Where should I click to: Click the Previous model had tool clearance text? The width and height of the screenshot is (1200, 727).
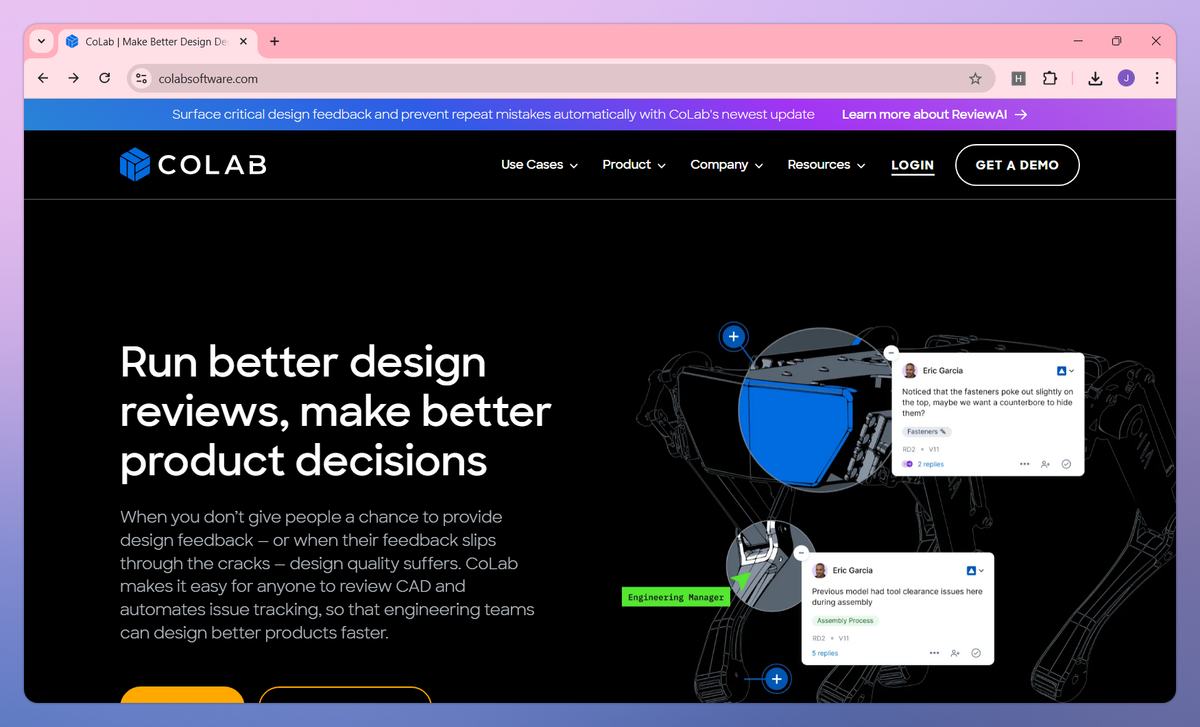[897, 597]
